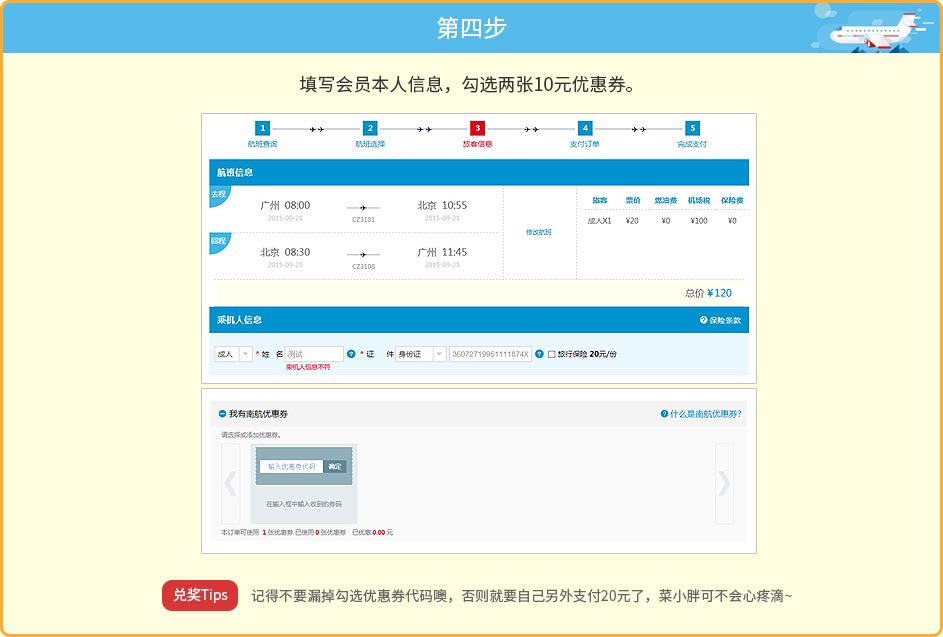The image size is (943, 637).
Task: Click step 1 航班查询 in progress bar
Action: click(x=262, y=129)
